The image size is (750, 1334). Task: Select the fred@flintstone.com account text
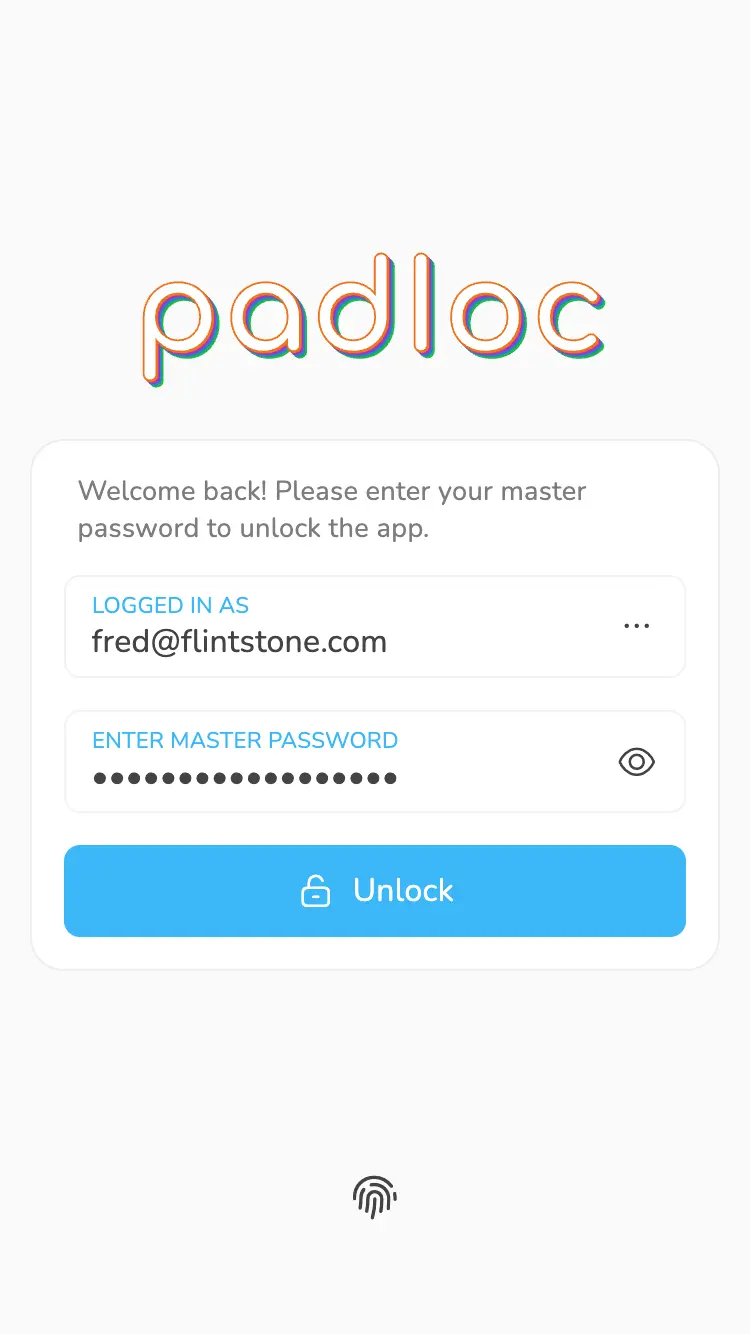(x=239, y=641)
